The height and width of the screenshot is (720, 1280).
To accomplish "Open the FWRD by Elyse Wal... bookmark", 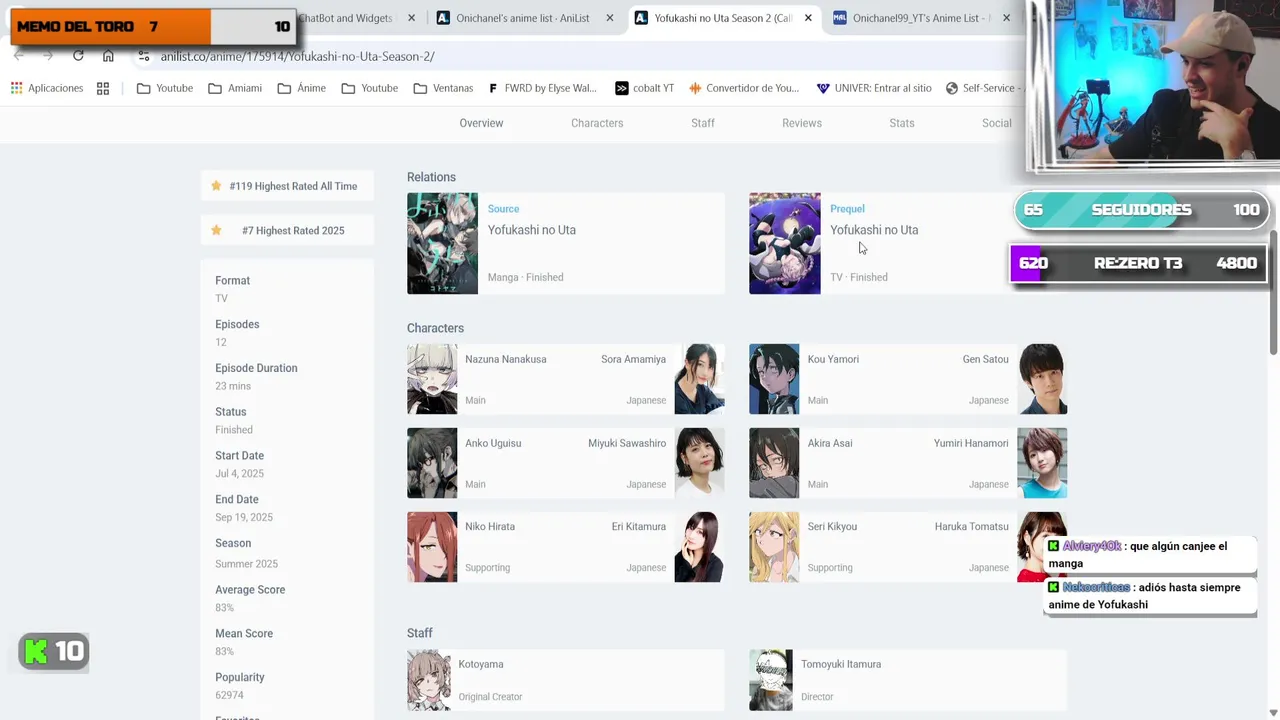I will [x=543, y=88].
